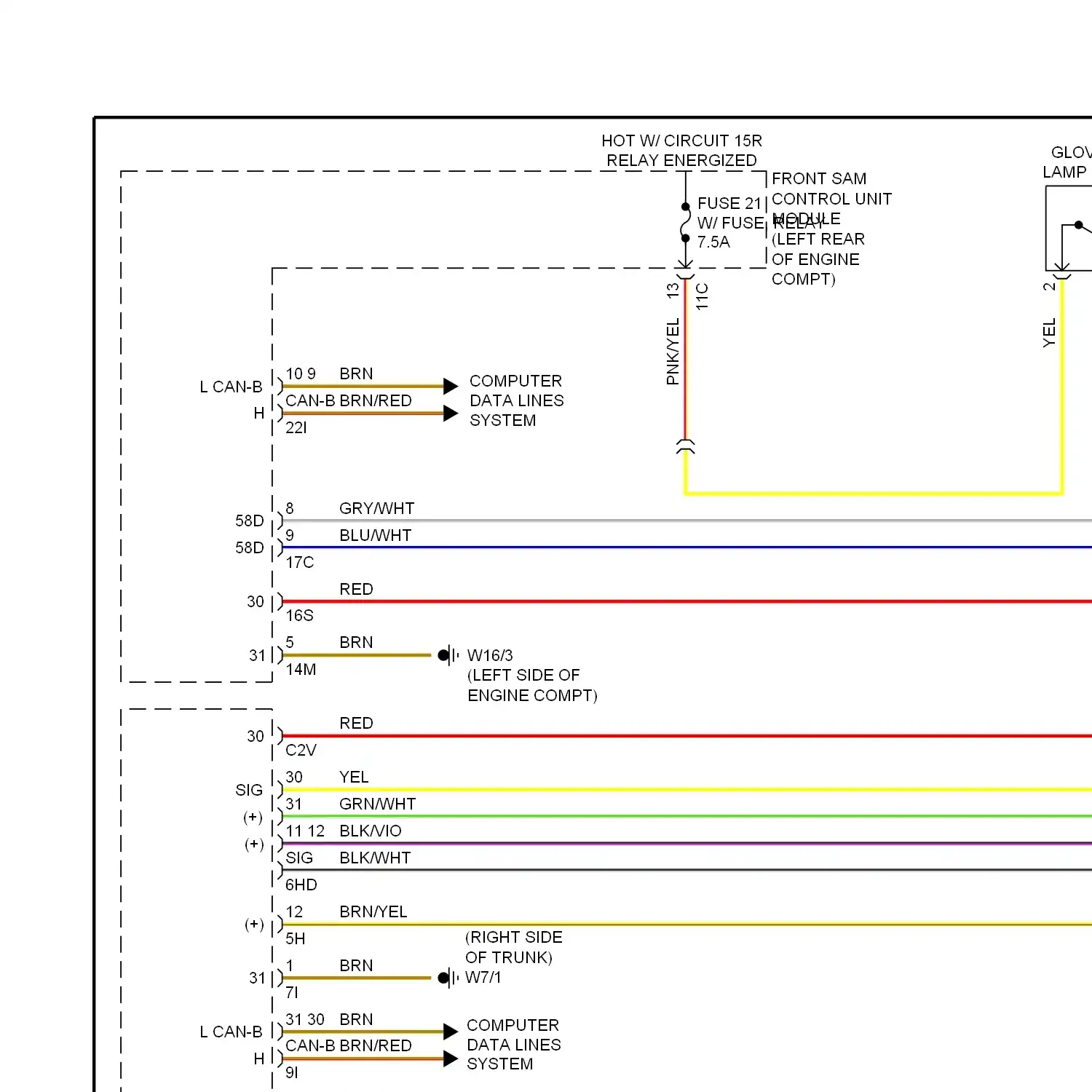Select the YEL wire label beside pin 30
Viewport: 1092px width, 1092px height.
coord(354,777)
